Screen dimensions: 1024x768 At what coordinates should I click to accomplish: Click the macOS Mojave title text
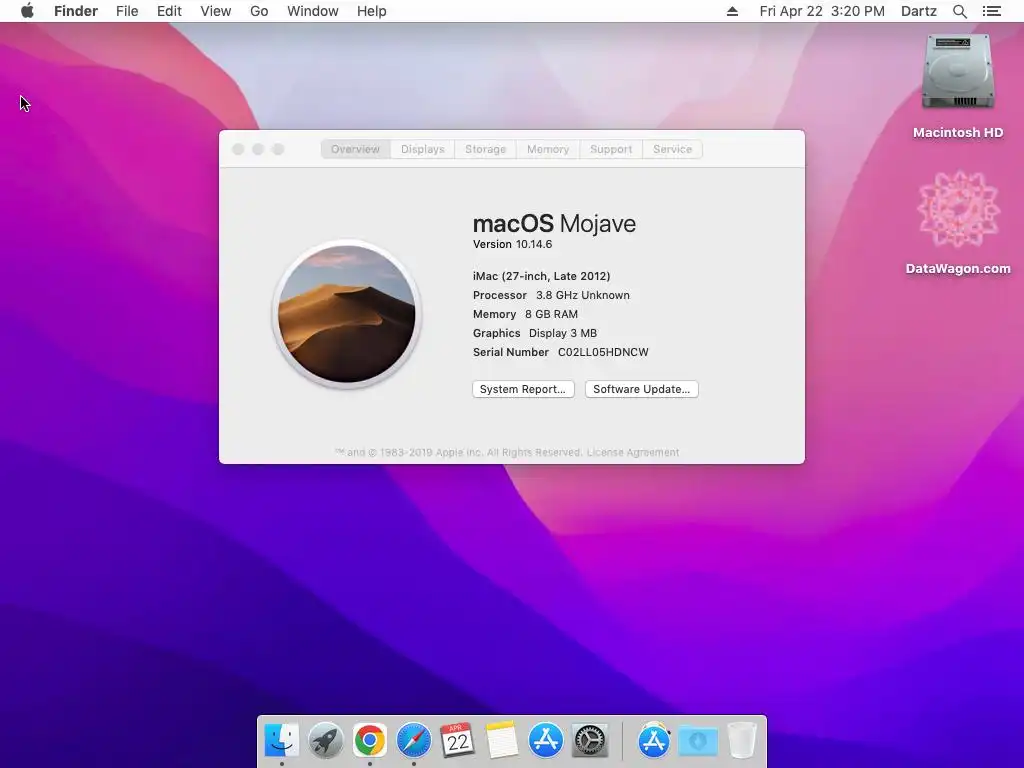(x=554, y=223)
